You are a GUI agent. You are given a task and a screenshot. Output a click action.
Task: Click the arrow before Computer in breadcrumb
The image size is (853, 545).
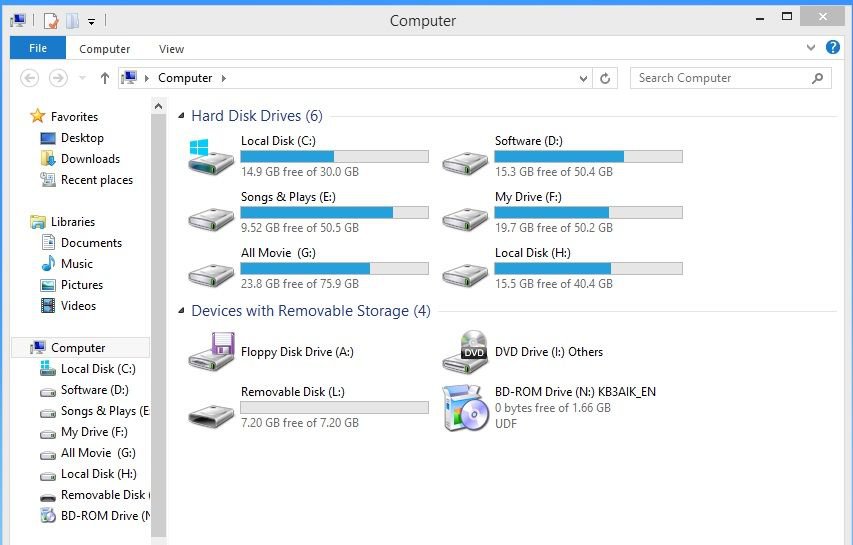tap(146, 78)
